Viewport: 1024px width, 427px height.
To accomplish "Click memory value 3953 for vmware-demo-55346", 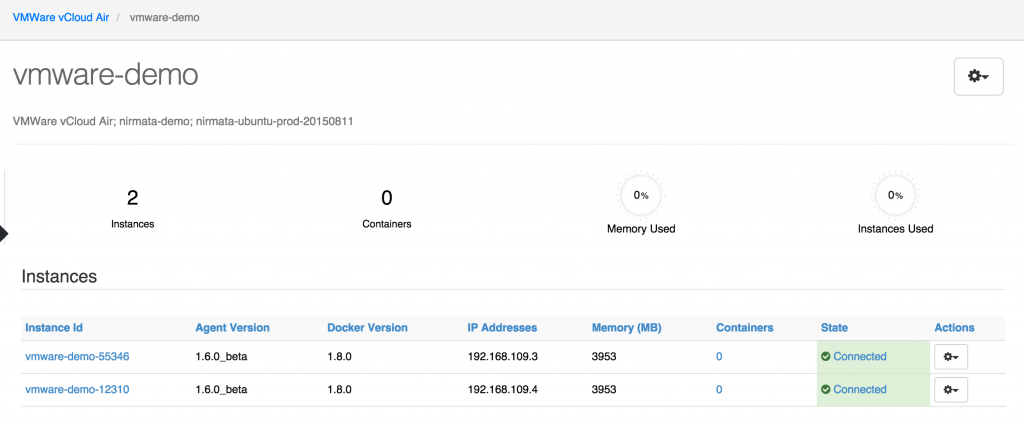I will [604, 356].
